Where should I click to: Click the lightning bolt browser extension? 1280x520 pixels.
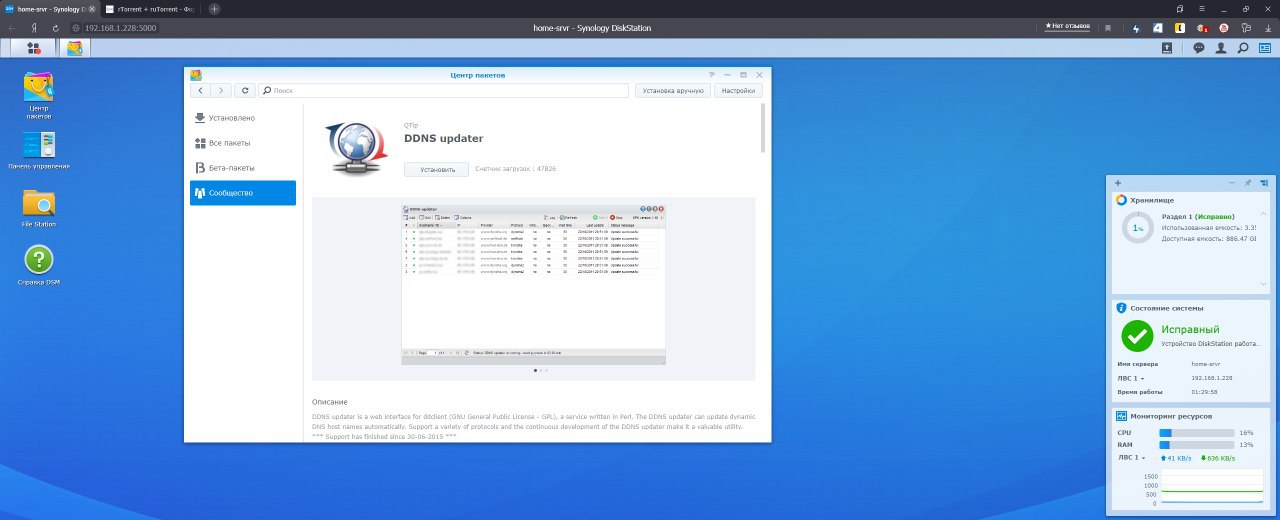coord(1136,28)
